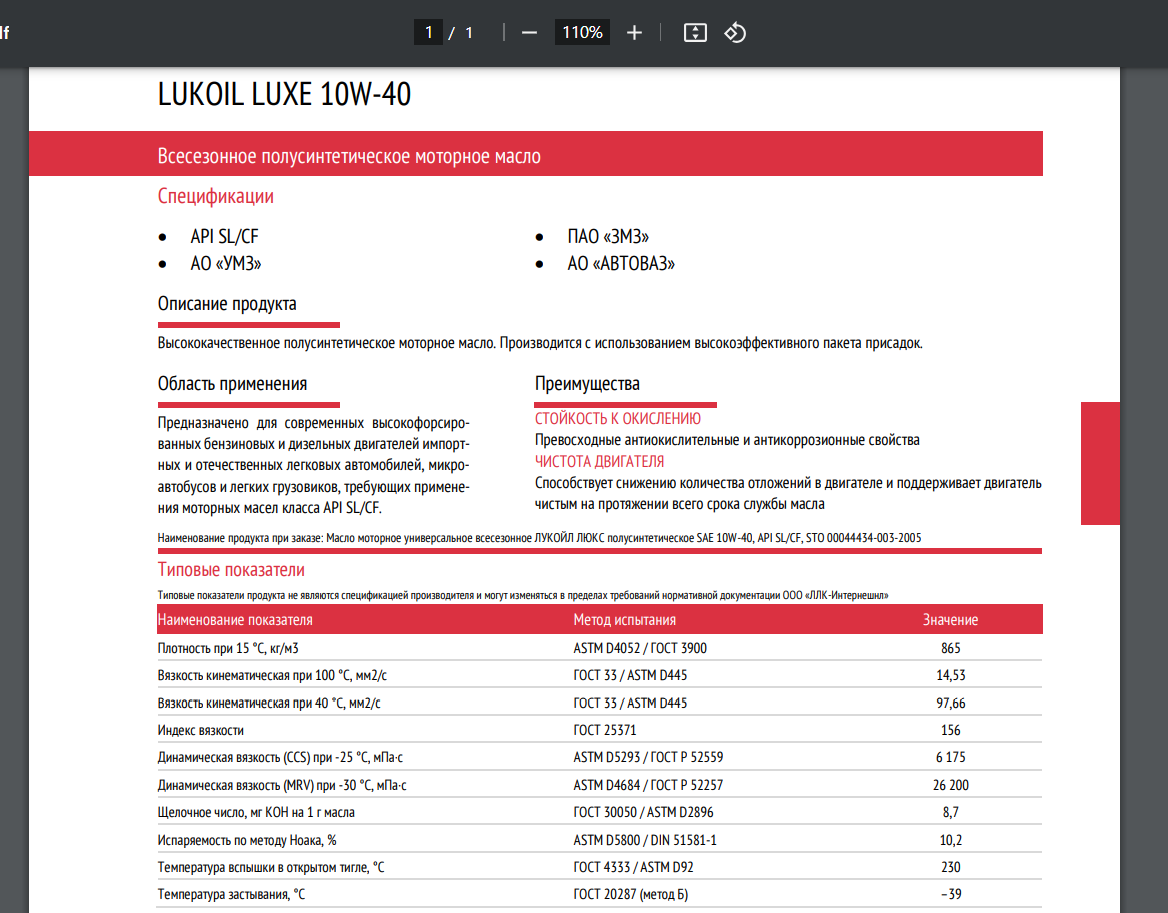The width and height of the screenshot is (1168, 913).
Task: Click the red banner "Всесезонное полусинтетическое моторное масло"
Action: 536,154
